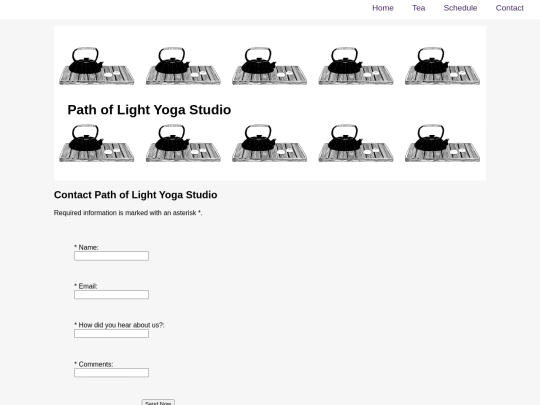
Task: Click the Send Now button
Action: click(158, 402)
